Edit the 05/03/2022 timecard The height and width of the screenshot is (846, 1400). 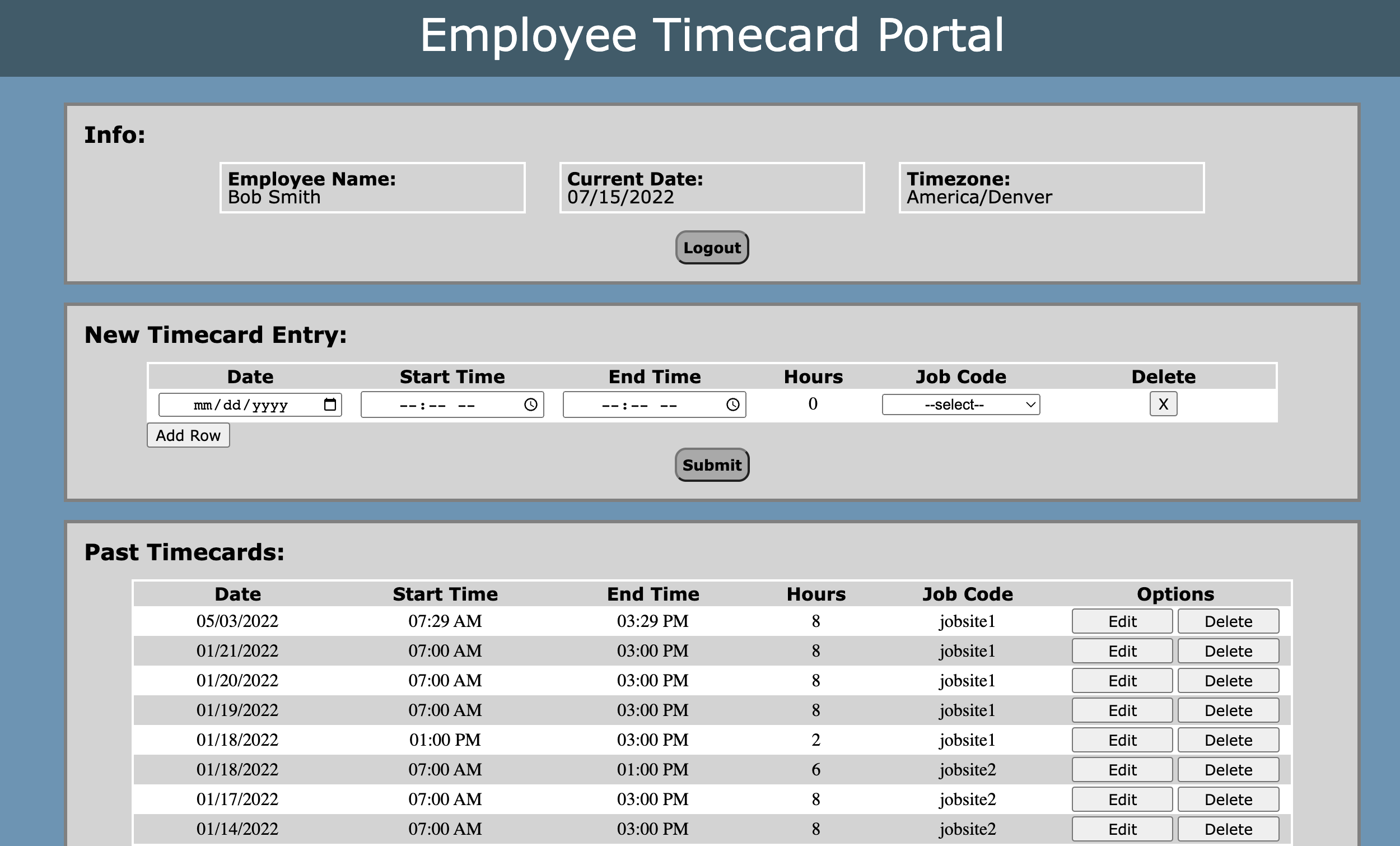coord(1122,621)
